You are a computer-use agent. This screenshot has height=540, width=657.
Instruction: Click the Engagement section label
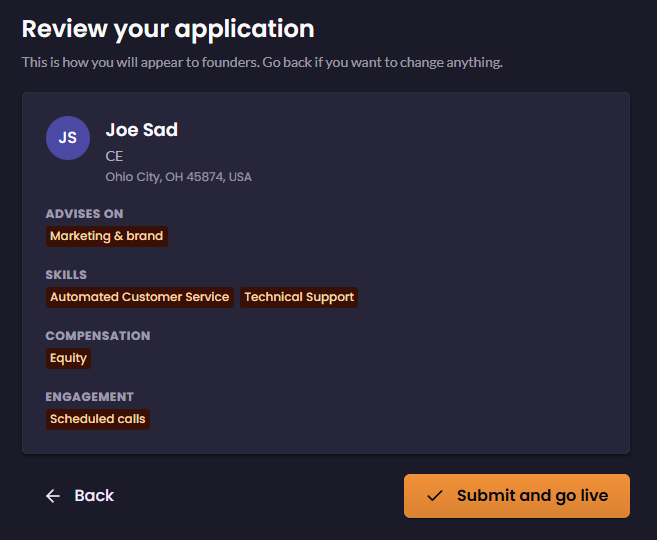coord(90,397)
